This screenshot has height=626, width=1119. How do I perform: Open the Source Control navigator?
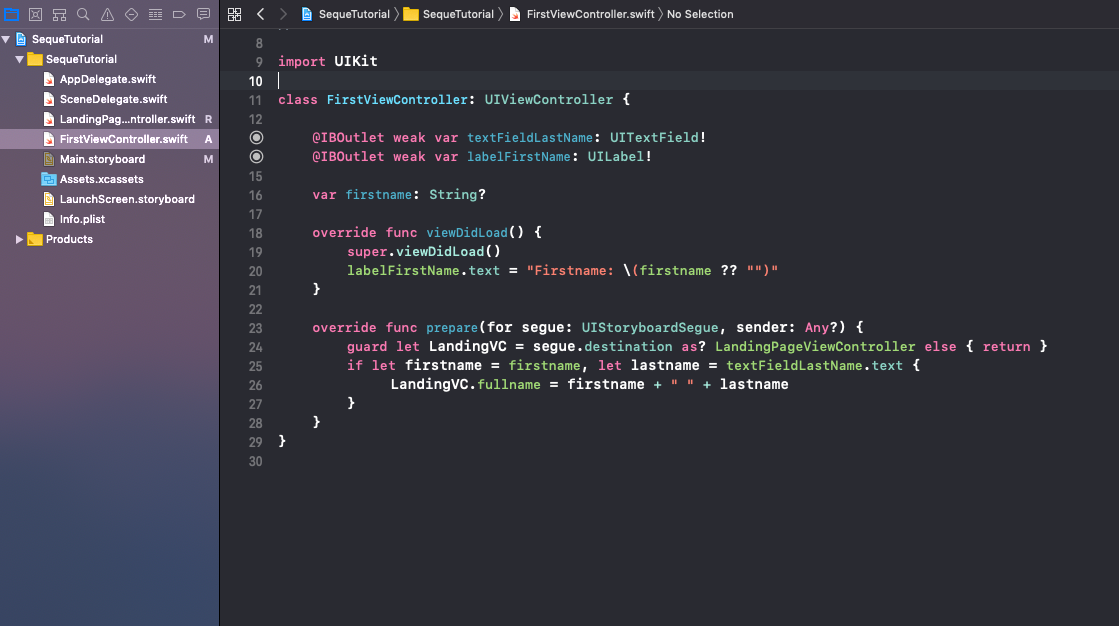click(35, 14)
